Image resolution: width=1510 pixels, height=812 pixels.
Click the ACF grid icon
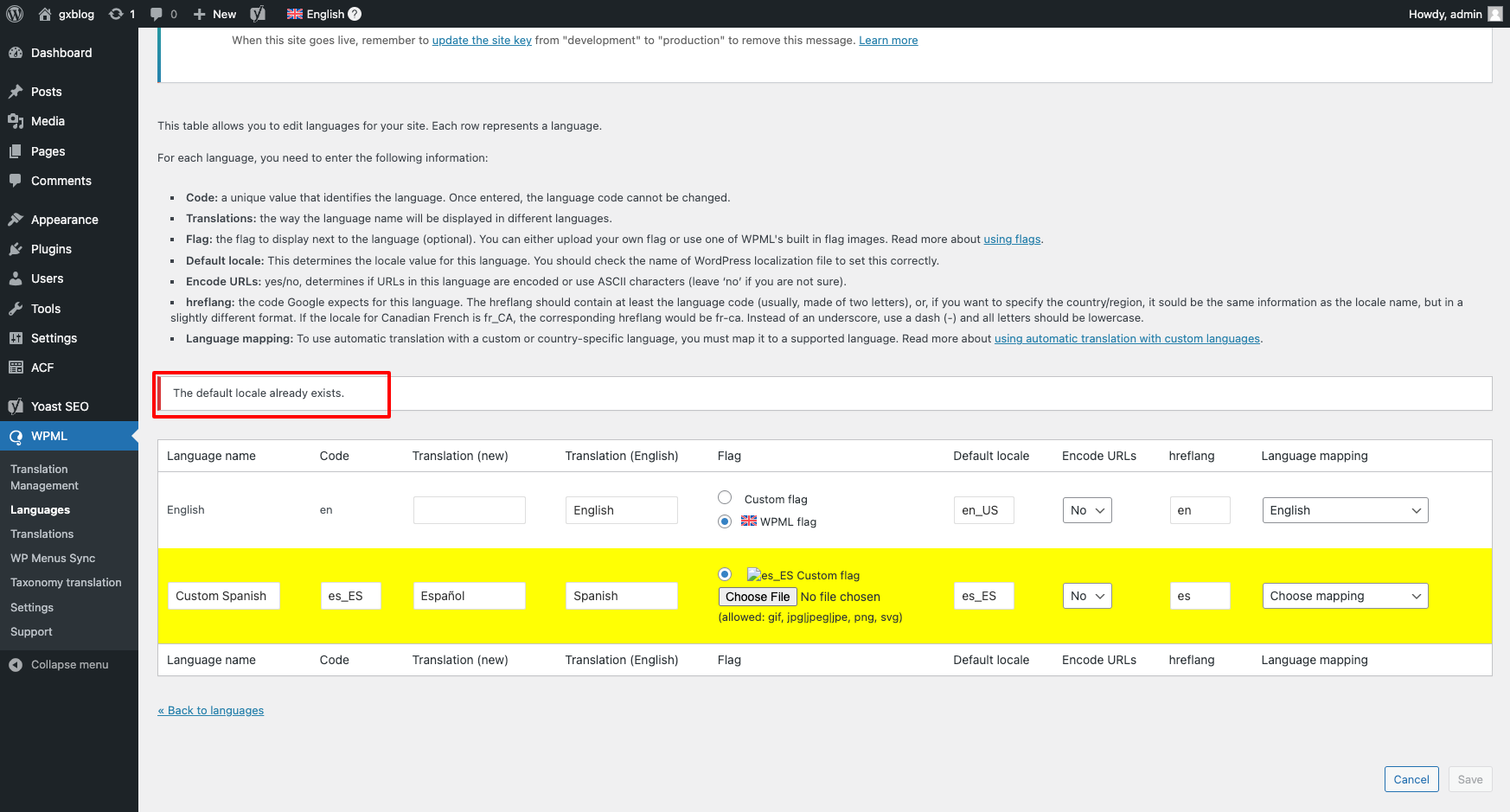point(16,368)
